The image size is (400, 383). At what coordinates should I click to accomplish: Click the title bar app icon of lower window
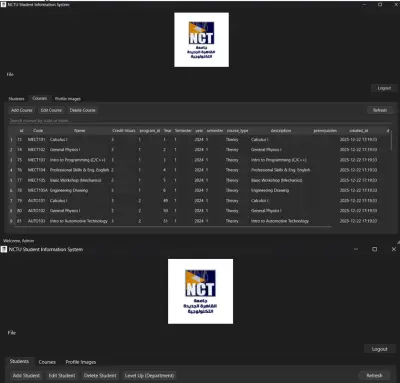tap(4, 249)
